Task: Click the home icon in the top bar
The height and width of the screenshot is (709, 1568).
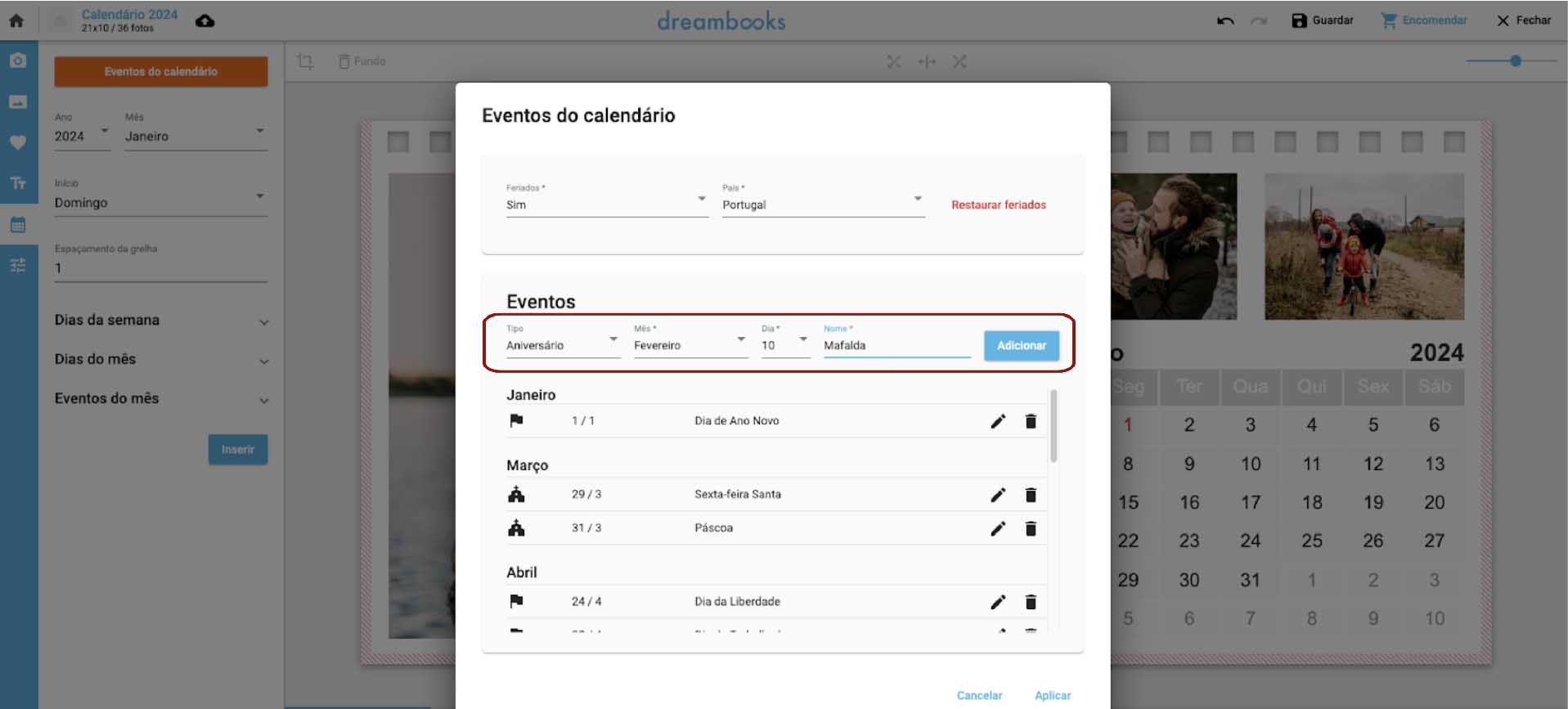Action: click(16, 21)
